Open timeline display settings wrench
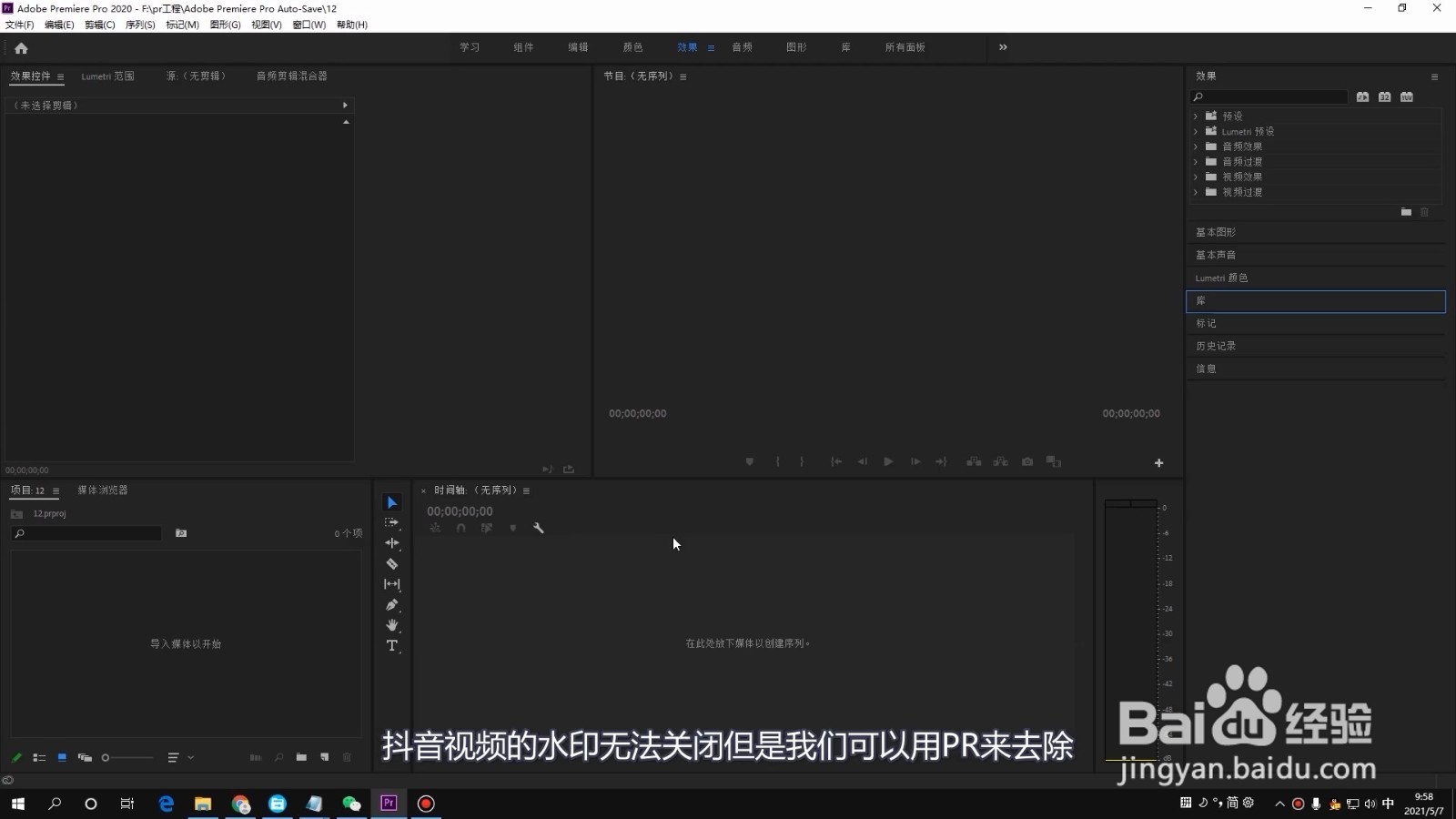Viewport: 1456px width, 819px height. click(x=539, y=528)
